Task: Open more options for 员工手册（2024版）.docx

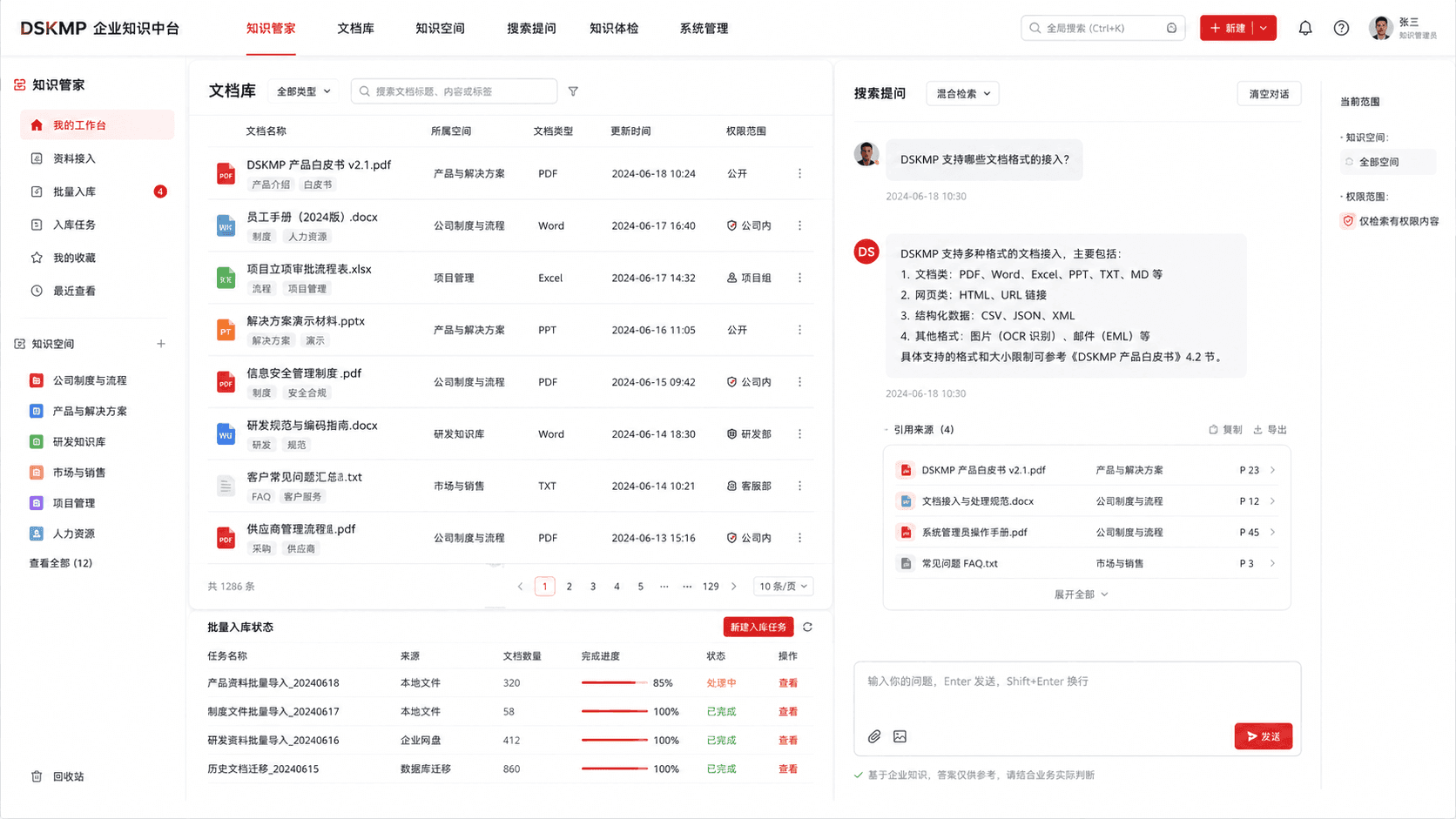Action: click(799, 225)
